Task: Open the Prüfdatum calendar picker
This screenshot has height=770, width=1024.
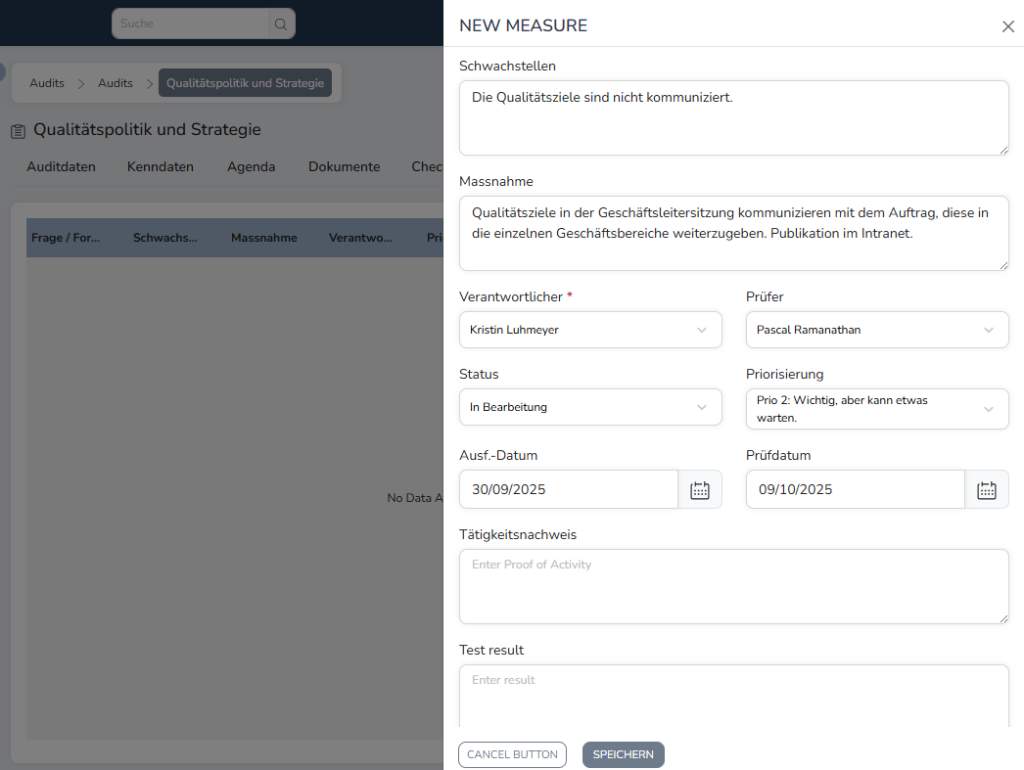Action: (986, 490)
